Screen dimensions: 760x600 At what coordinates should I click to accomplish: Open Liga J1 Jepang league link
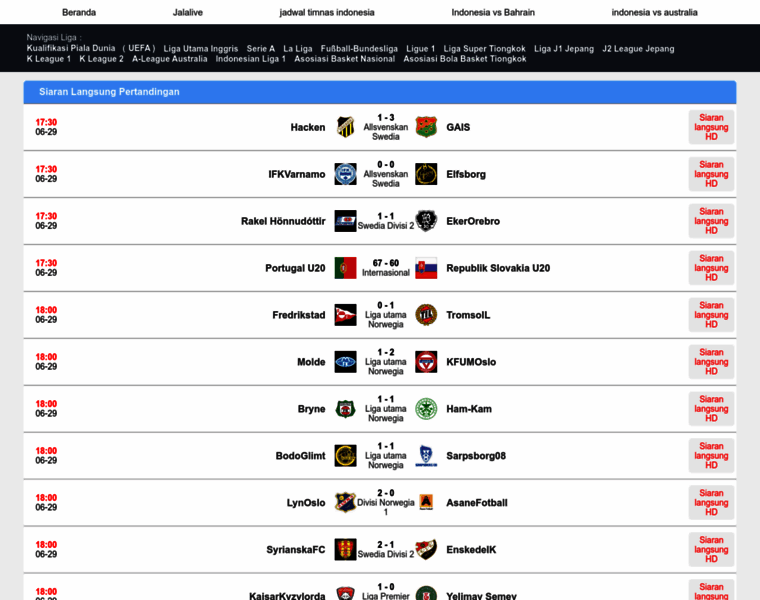tap(564, 48)
